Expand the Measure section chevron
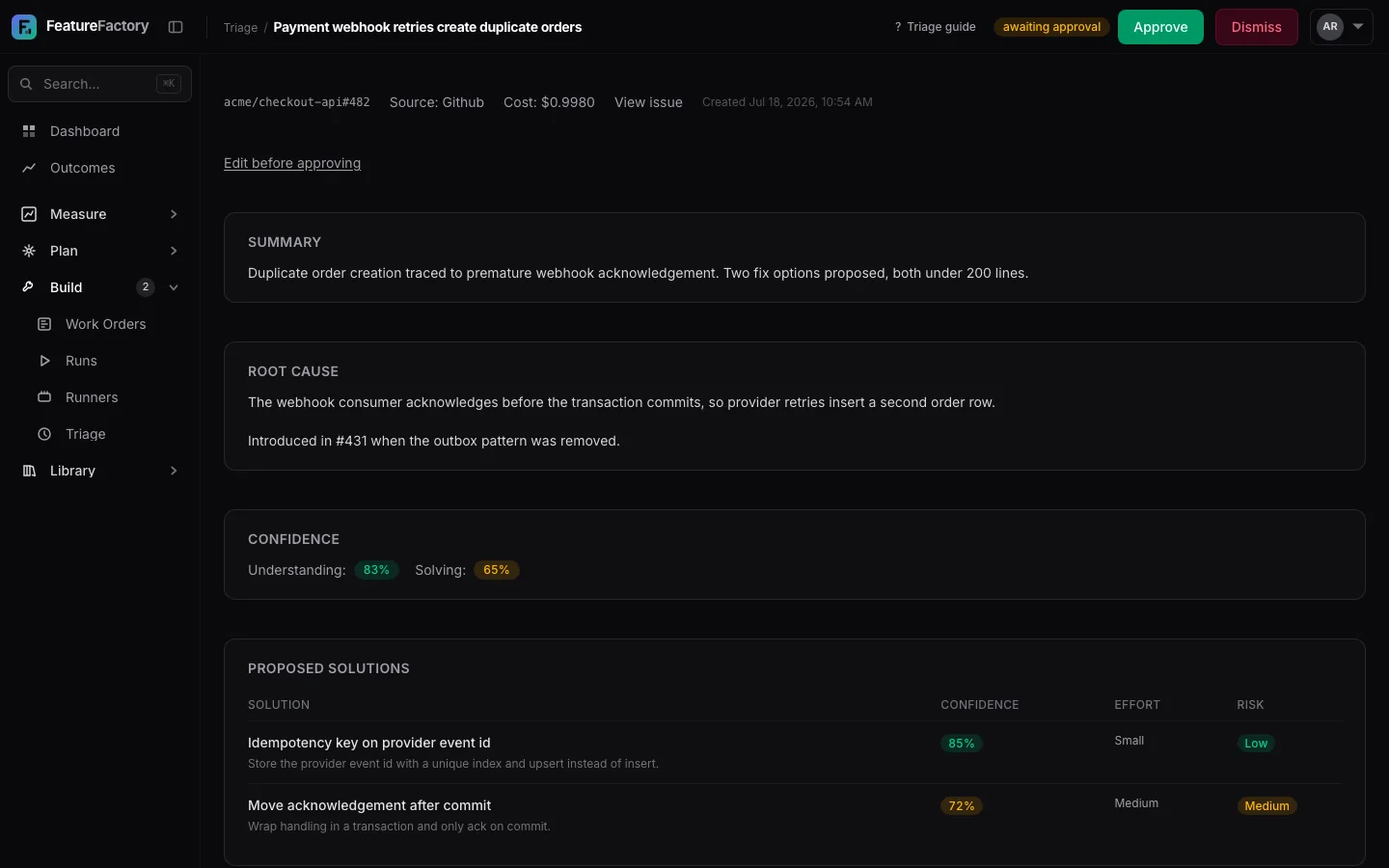 click(x=174, y=214)
